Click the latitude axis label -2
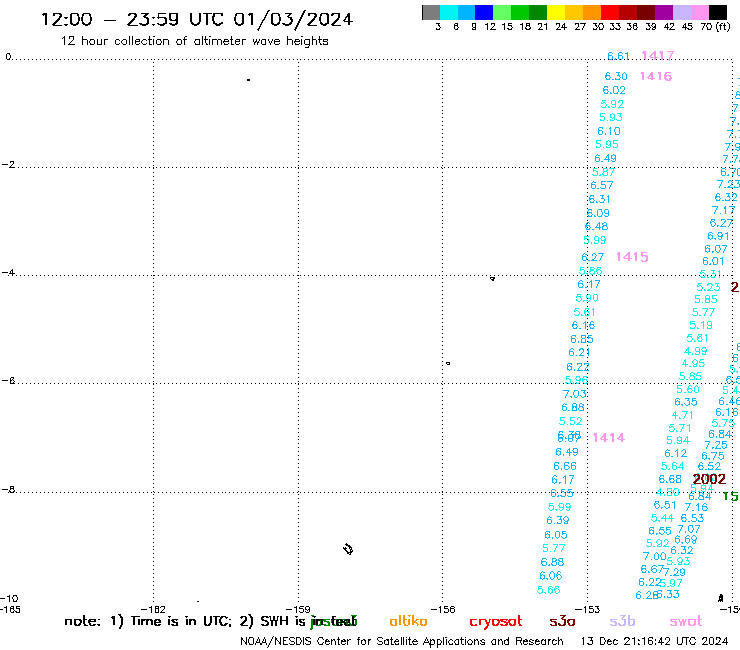The height and width of the screenshot is (650, 740). [8, 165]
